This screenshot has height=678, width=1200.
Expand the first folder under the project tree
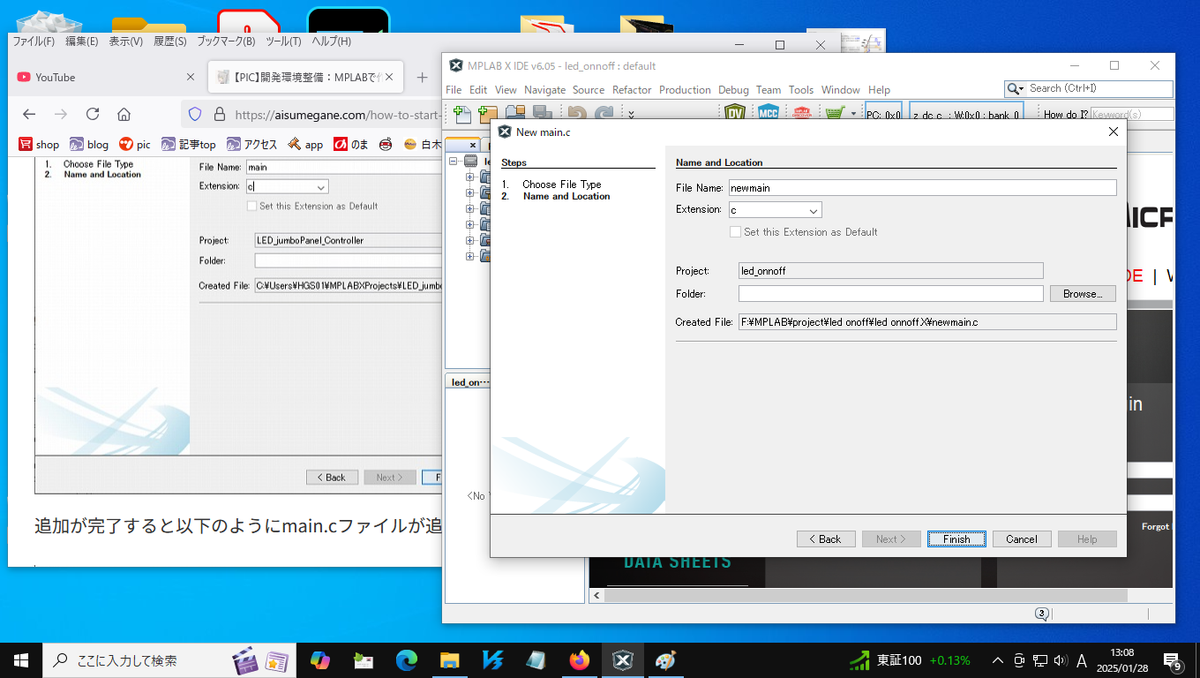click(470, 177)
